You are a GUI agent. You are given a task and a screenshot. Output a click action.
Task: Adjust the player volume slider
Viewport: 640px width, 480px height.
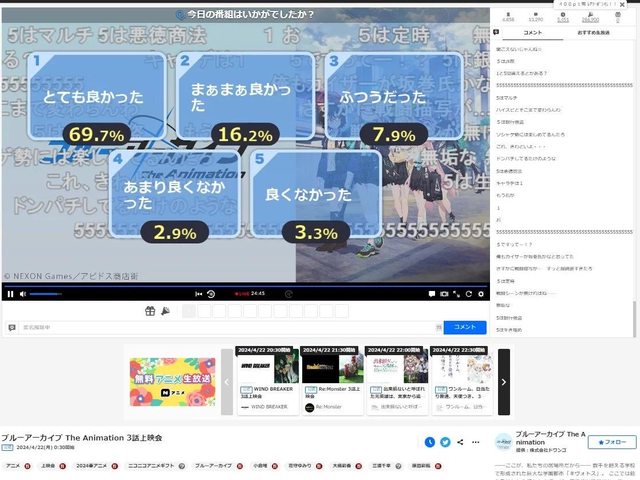45,294
